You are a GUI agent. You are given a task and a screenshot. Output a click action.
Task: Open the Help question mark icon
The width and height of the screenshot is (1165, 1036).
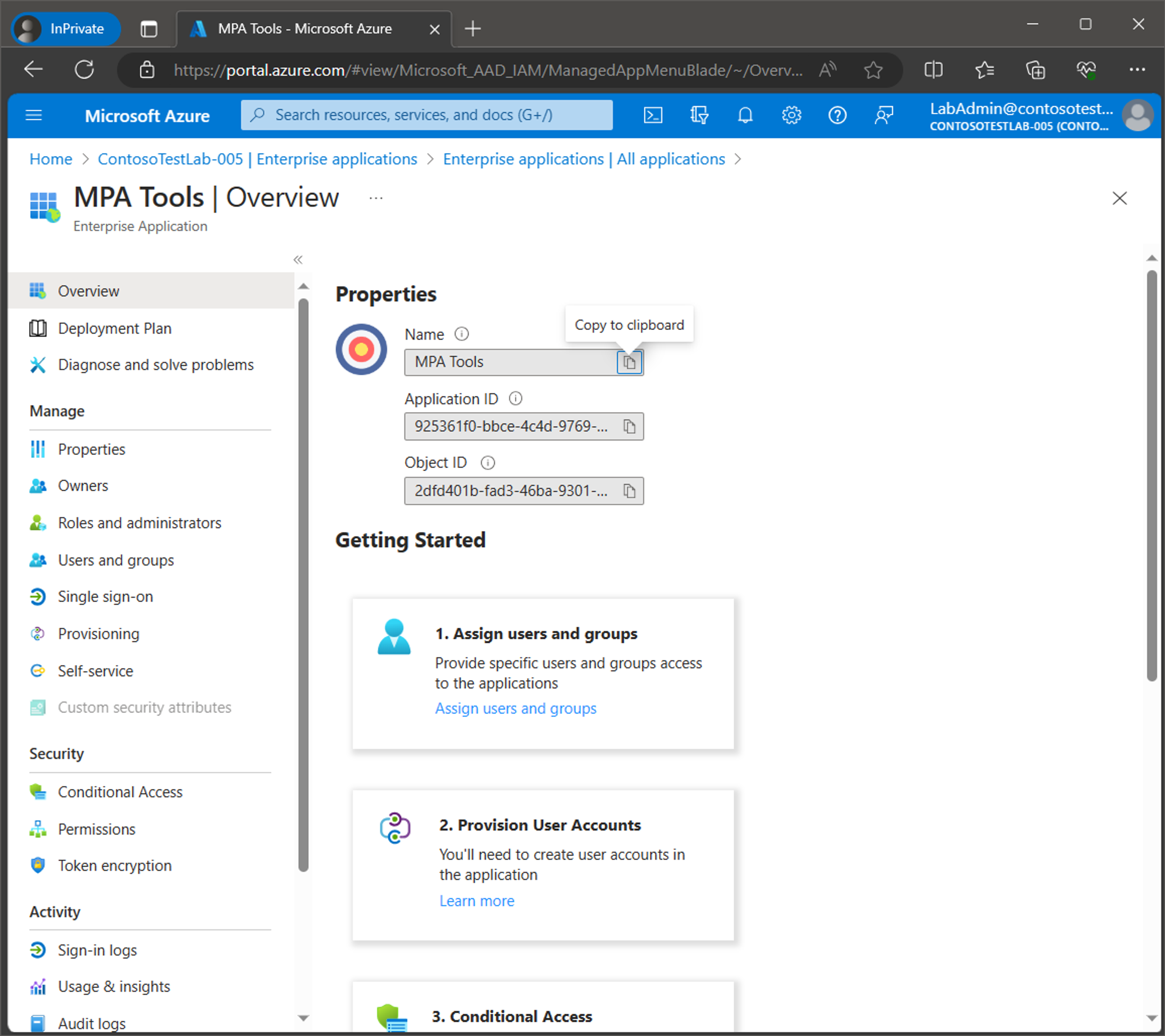tap(837, 116)
